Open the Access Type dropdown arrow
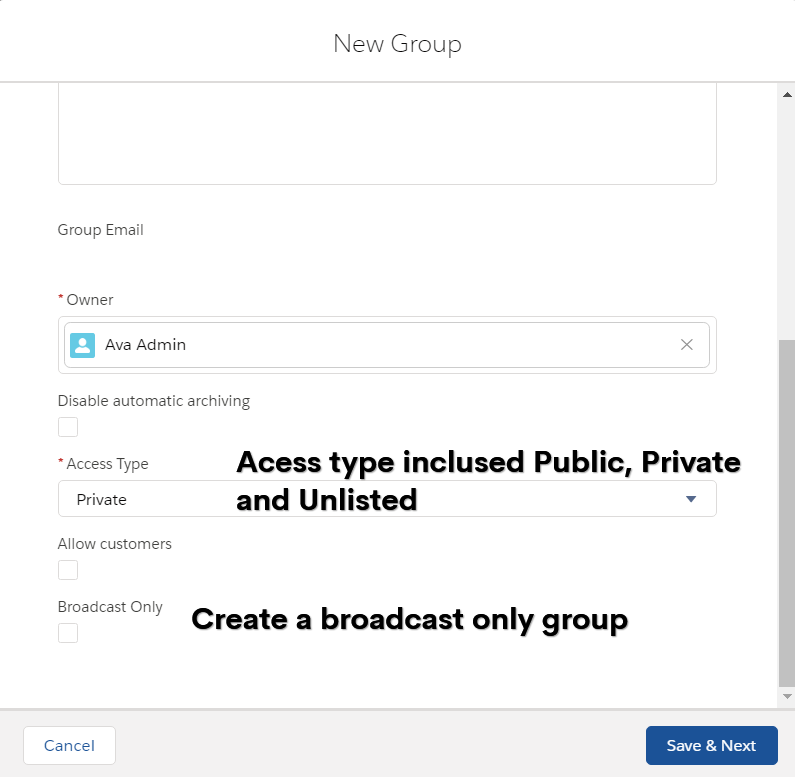This screenshot has height=777, width=795. 691,499
